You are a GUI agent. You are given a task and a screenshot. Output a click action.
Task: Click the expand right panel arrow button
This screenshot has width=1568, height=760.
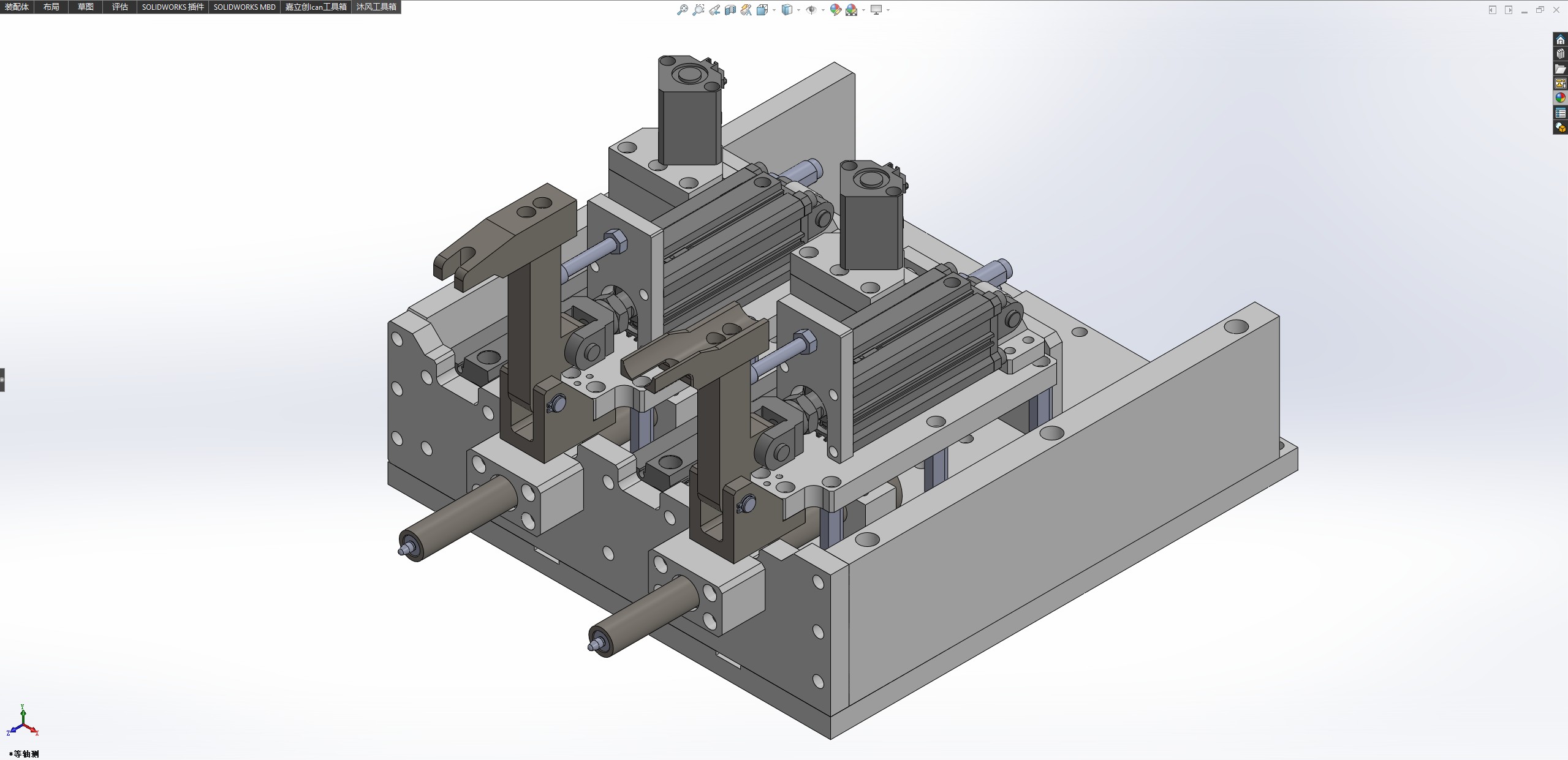pyautogui.click(x=1509, y=10)
